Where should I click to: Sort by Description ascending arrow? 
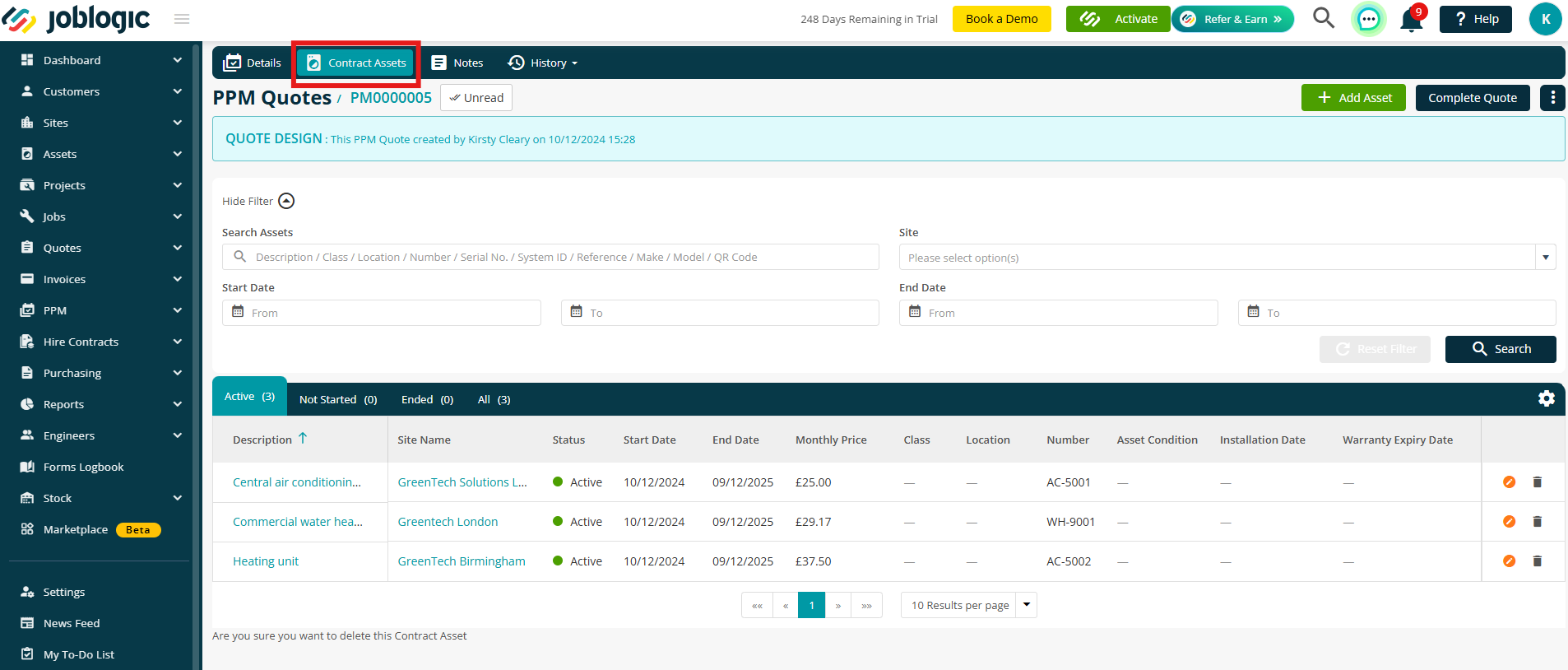click(x=303, y=439)
